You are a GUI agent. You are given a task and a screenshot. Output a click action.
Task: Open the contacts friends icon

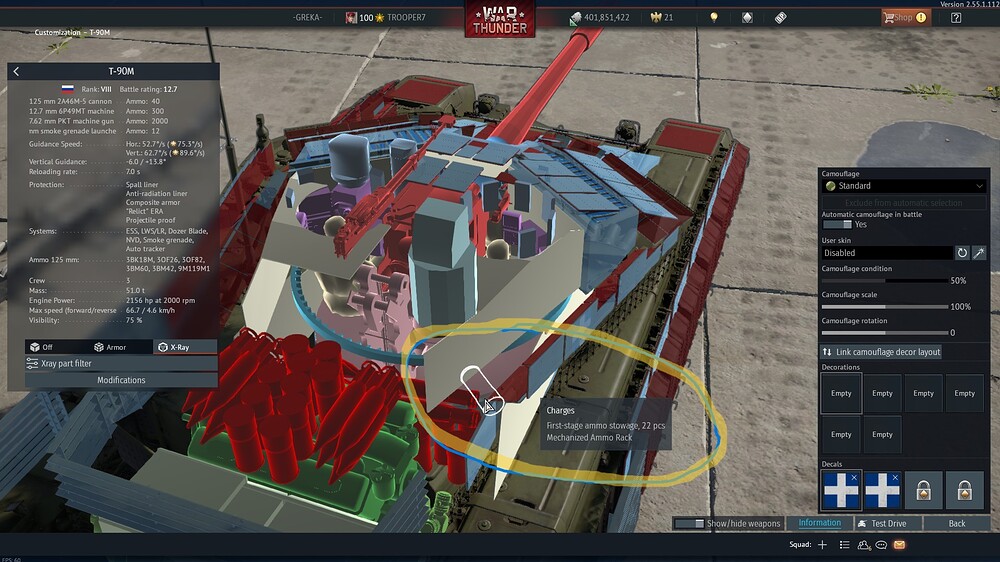864,545
